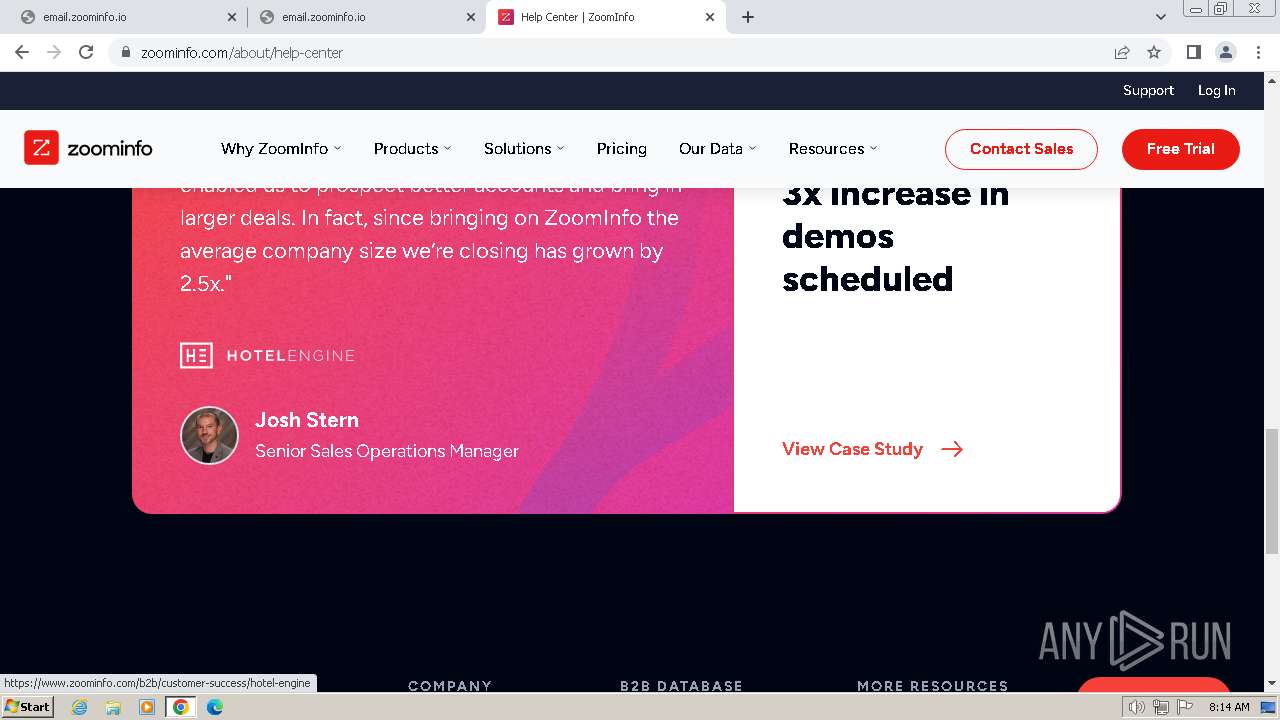Click the page vertical scrollbar thumb
The image size is (1280, 720).
(1272, 491)
